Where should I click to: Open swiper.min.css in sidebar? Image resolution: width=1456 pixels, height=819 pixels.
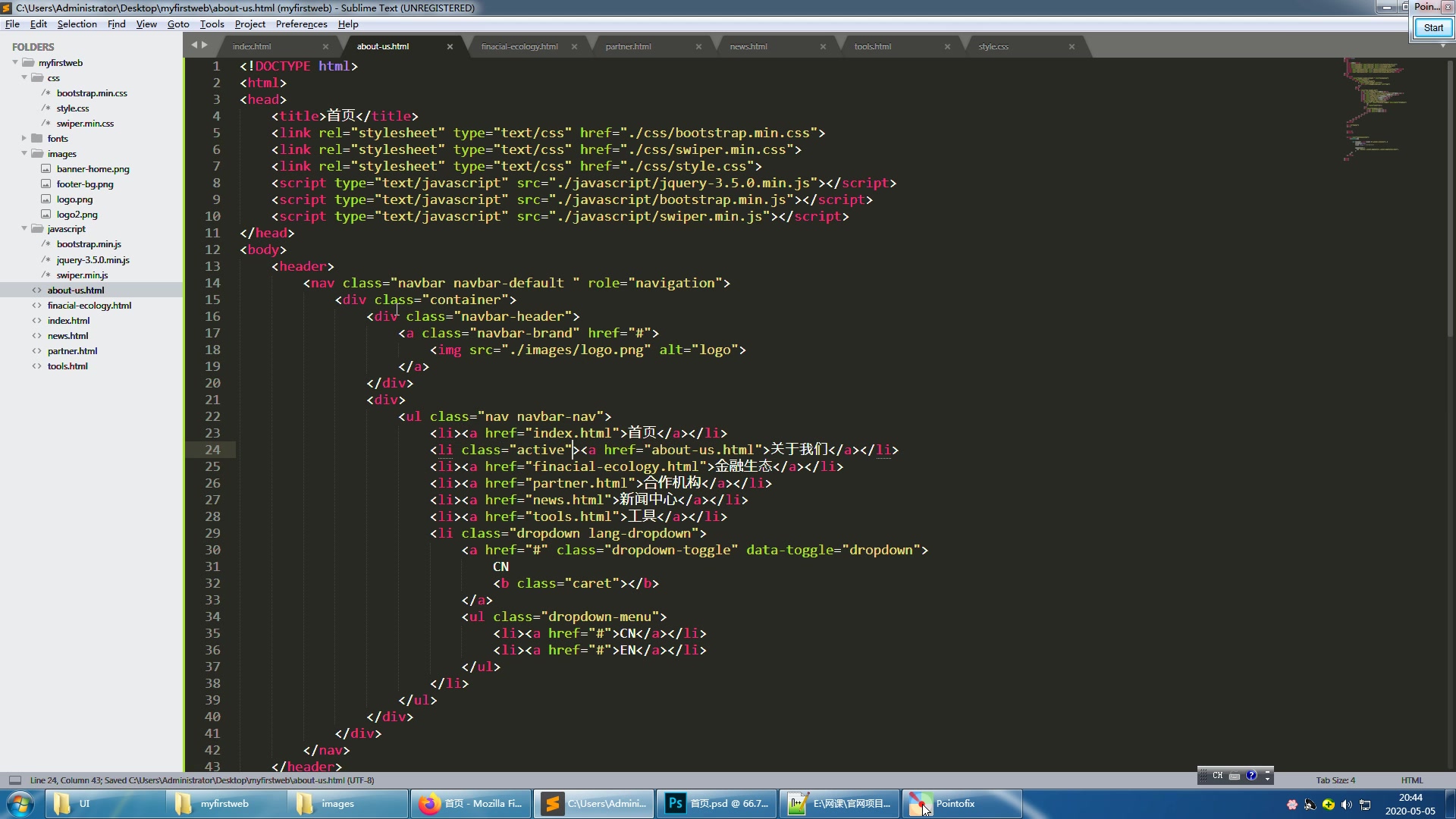click(85, 124)
